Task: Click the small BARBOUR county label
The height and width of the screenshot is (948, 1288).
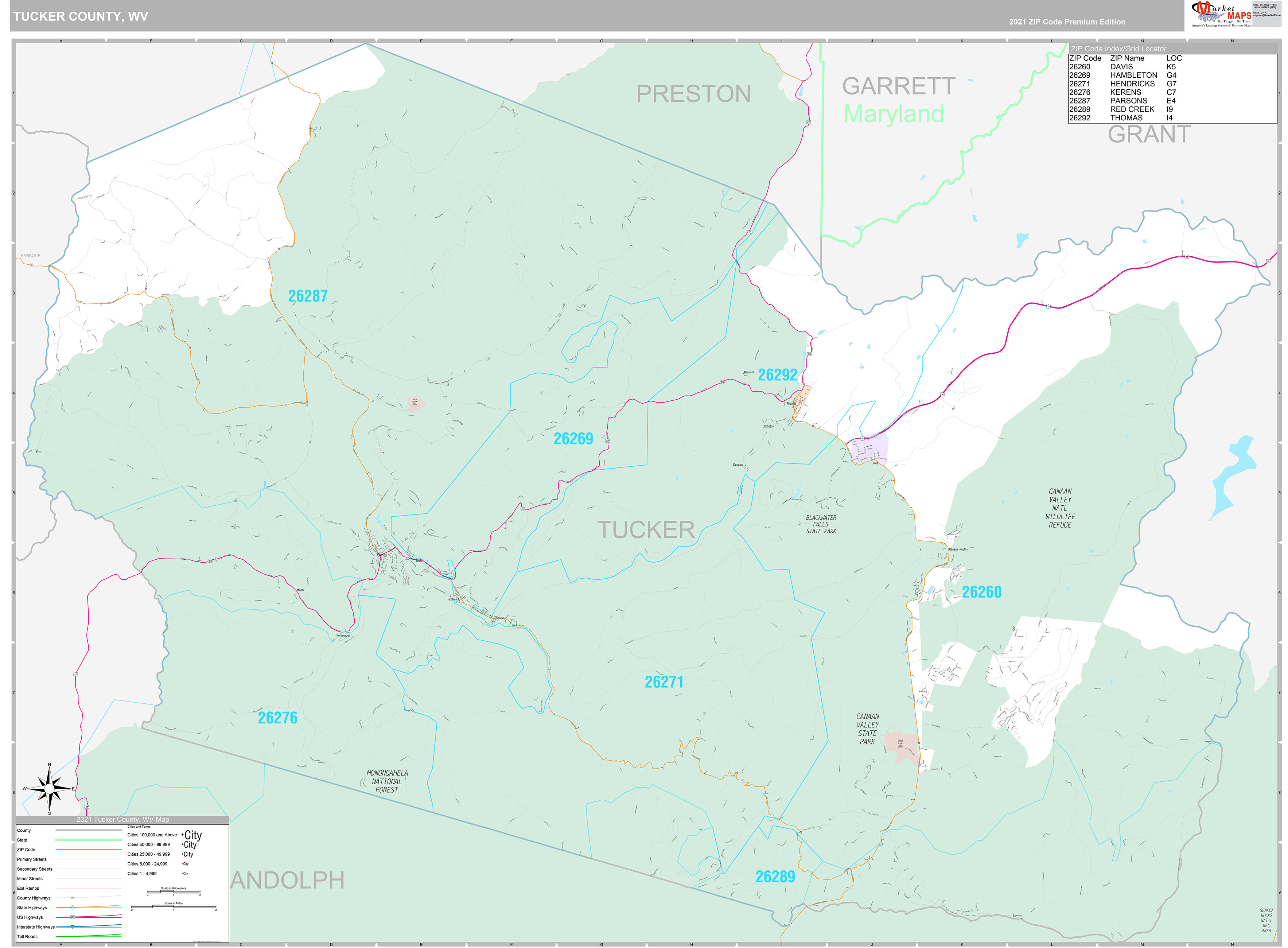Action: pos(30,256)
